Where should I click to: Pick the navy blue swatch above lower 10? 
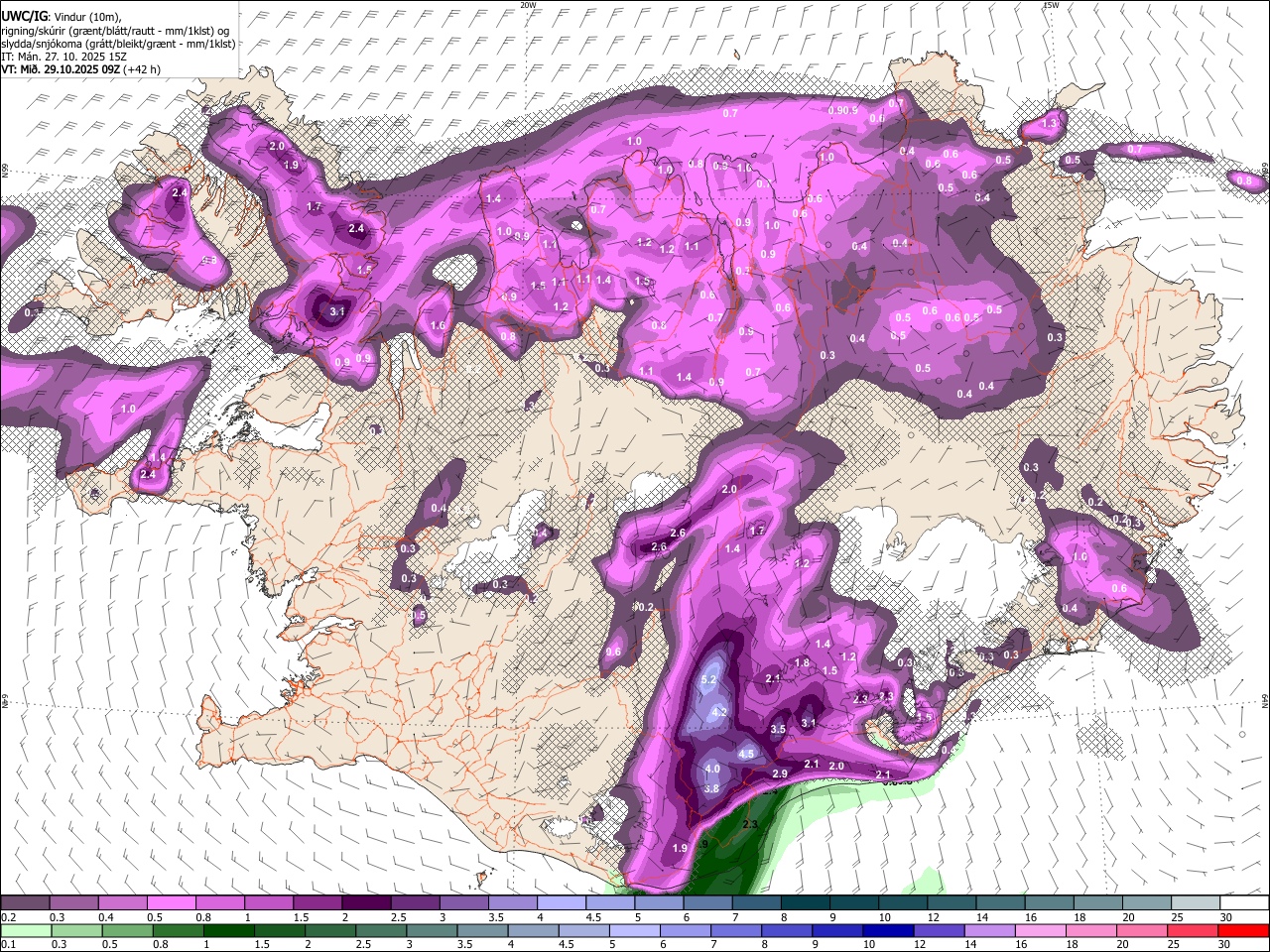point(886,930)
